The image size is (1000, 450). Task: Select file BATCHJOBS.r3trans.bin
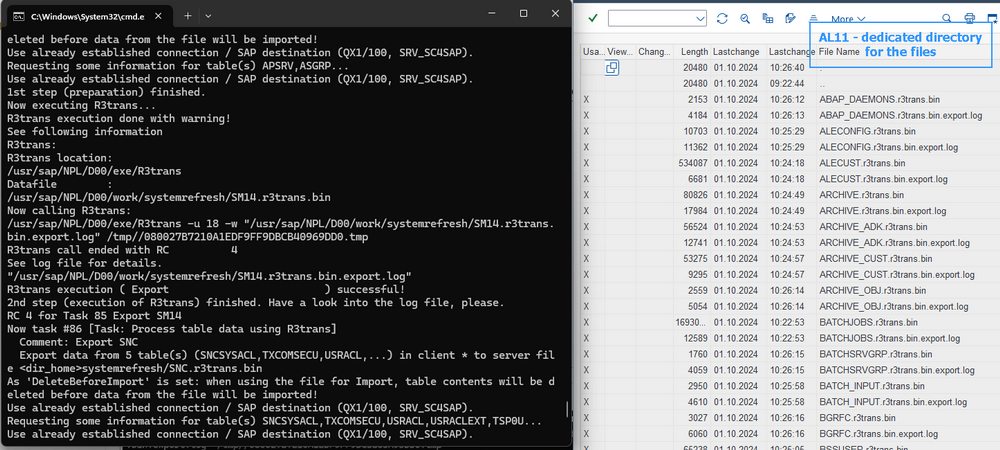click(x=869, y=323)
